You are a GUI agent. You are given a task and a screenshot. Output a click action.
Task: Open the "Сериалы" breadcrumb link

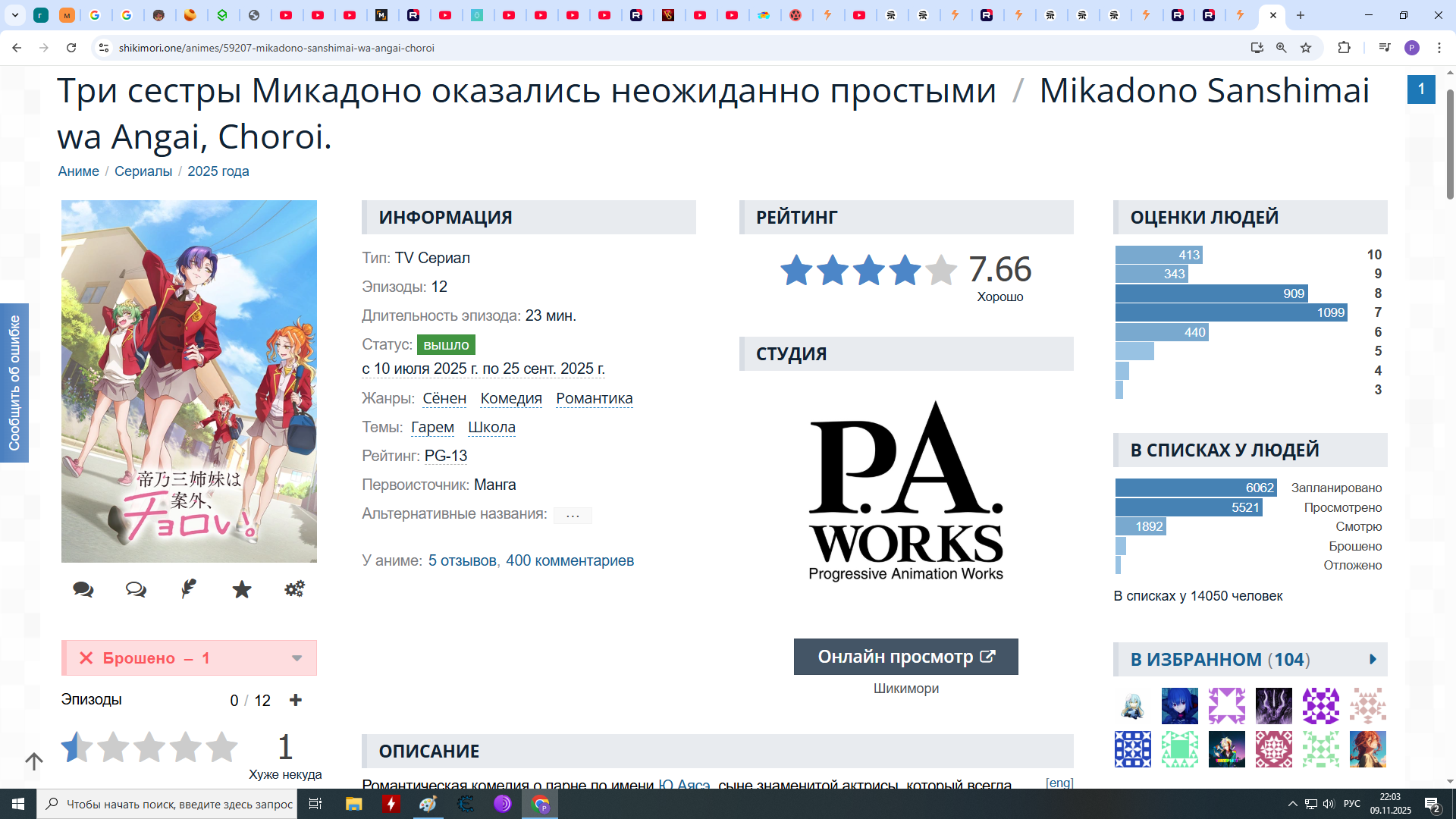(x=143, y=171)
